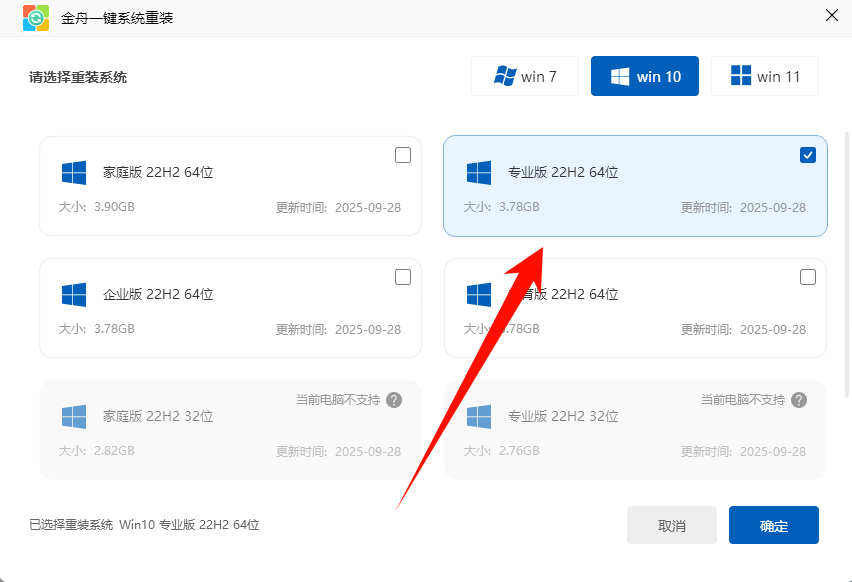Click the 确定 confirm button
The height and width of the screenshot is (582, 852).
(x=776, y=524)
